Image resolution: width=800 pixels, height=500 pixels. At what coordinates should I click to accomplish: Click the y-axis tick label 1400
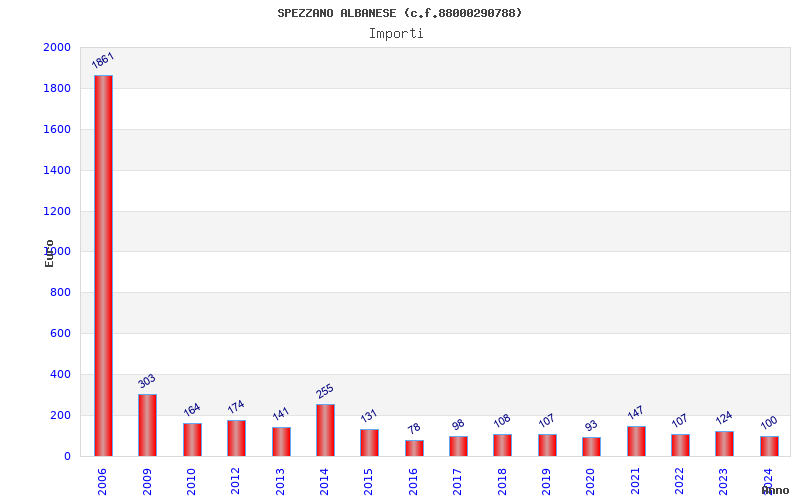pos(57,170)
